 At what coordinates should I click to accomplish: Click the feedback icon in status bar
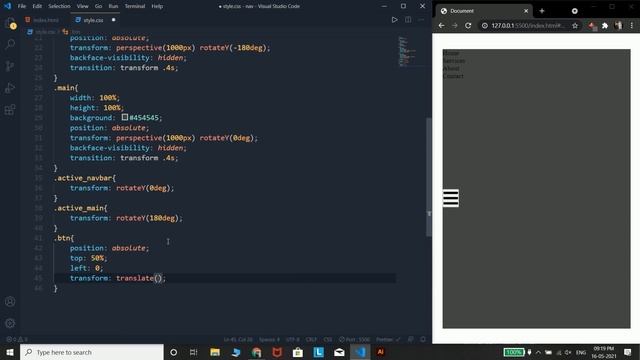click(411, 339)
